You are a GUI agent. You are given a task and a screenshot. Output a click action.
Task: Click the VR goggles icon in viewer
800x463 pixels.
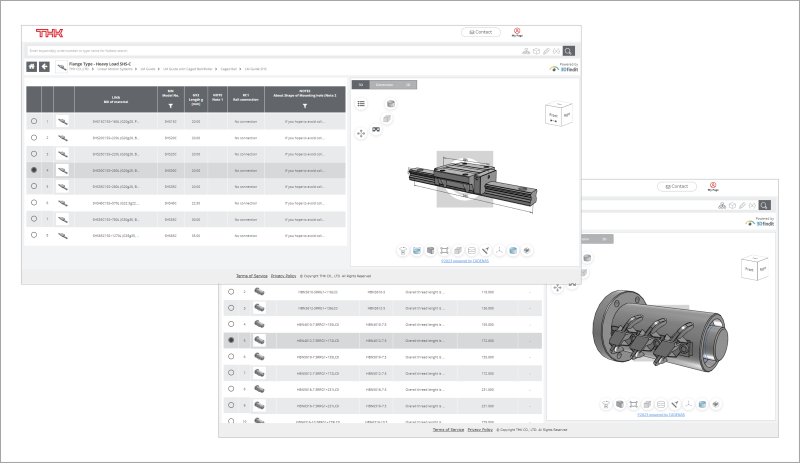pos(376,129)
